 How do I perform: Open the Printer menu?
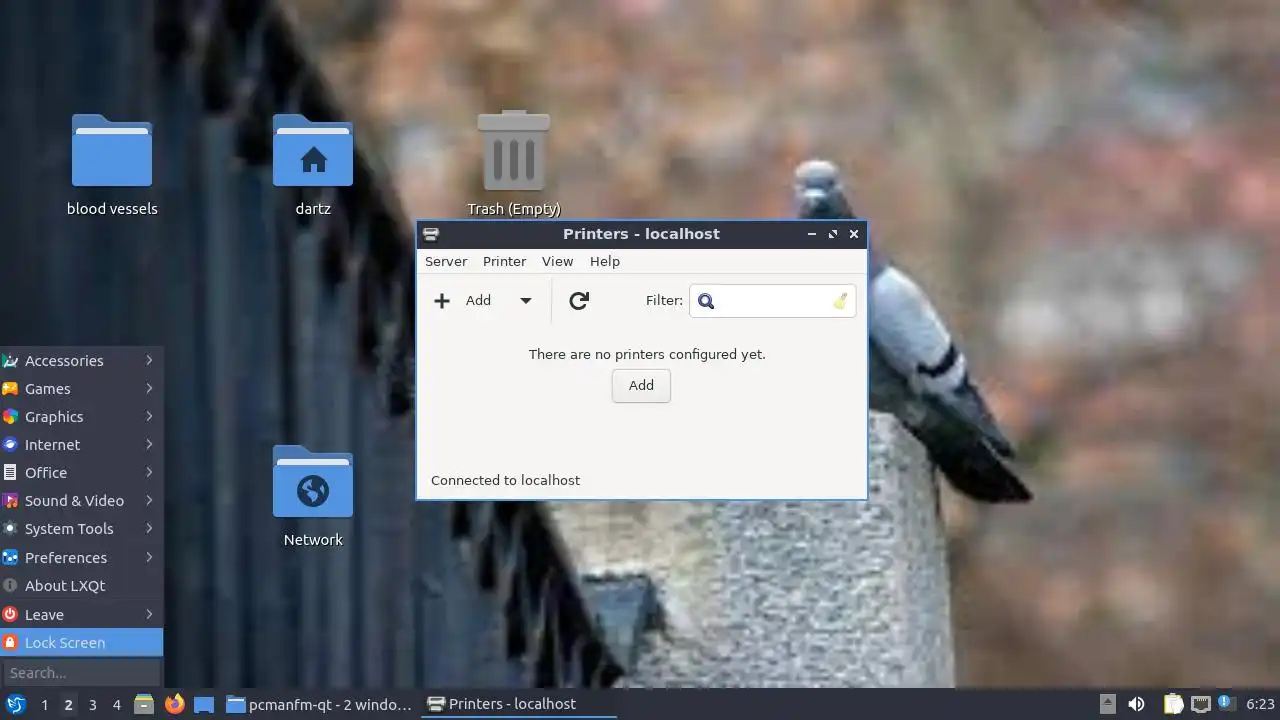504,261
